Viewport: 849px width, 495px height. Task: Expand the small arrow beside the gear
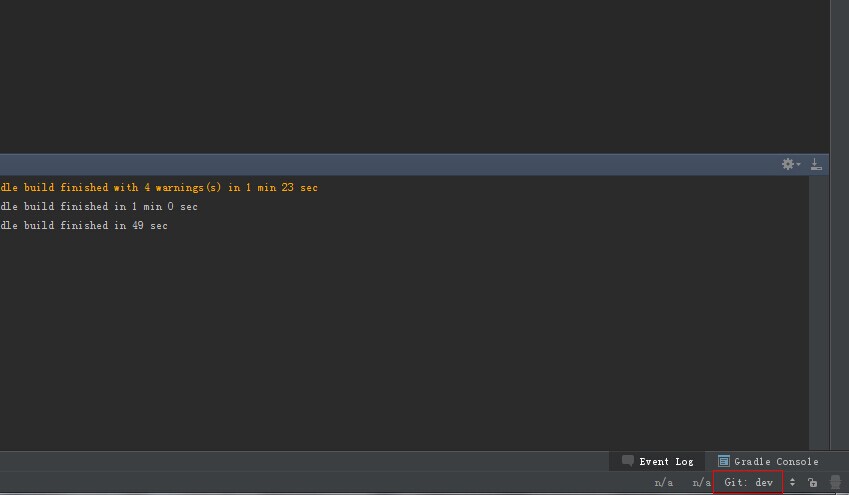pos(798,164)
